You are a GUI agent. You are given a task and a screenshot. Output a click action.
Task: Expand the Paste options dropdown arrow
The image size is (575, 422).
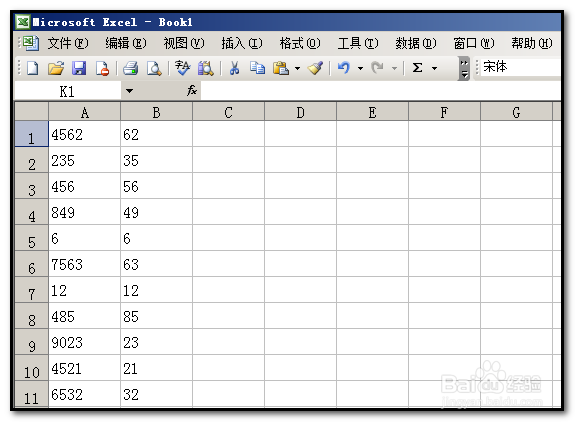click(x=297, y=68)
